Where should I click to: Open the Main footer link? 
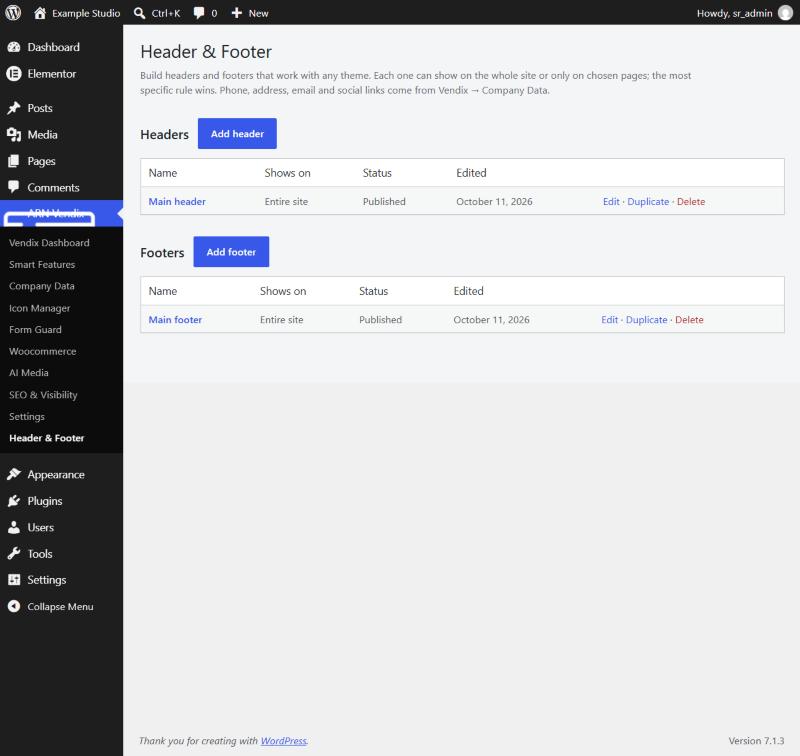[x=175, y=320]
